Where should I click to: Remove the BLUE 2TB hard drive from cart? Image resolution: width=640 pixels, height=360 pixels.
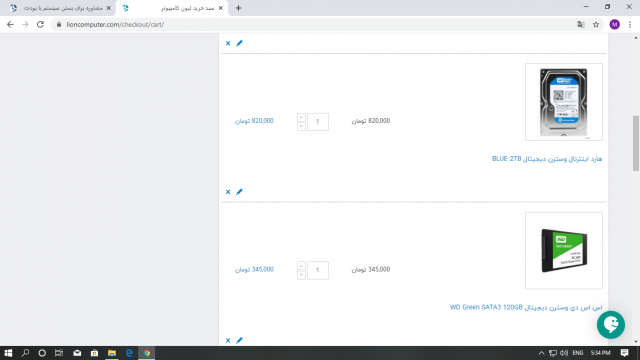tap(228, 192)
